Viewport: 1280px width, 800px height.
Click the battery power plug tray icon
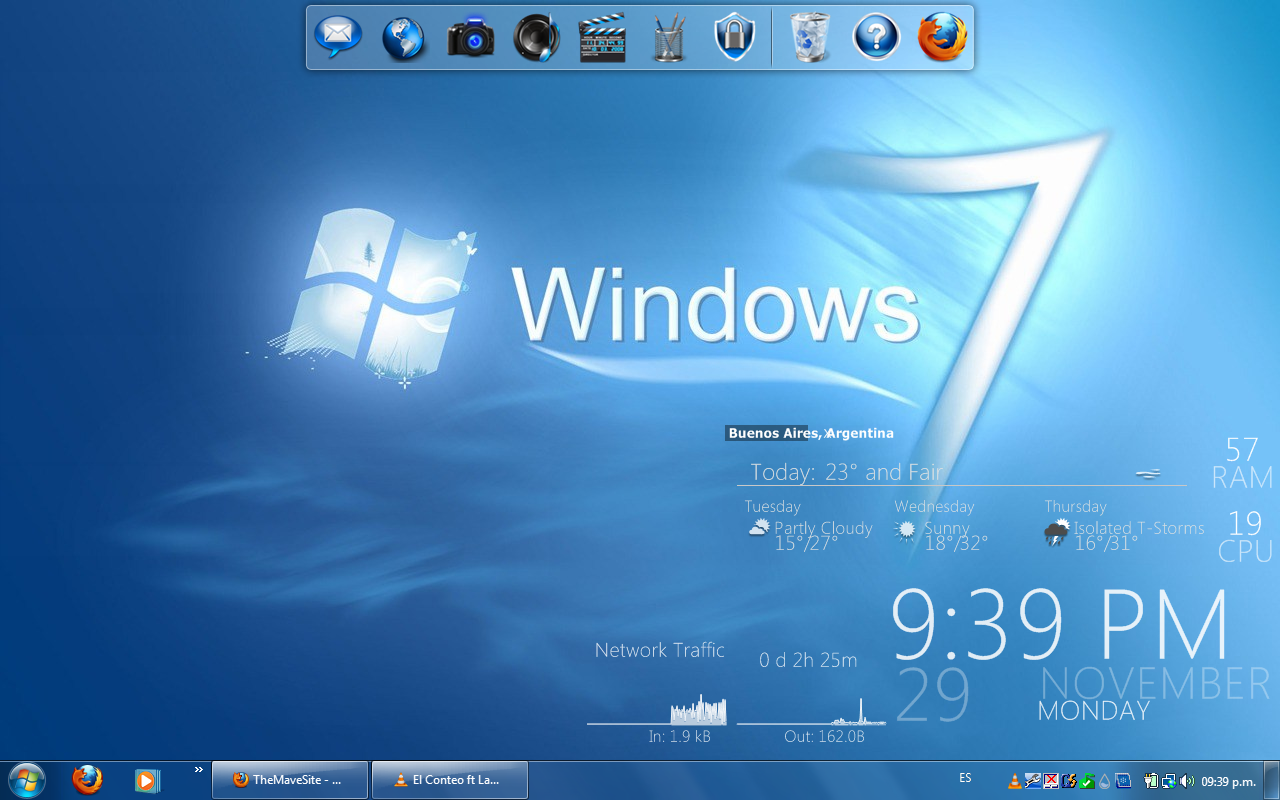pyautogui.click(x=1151, y=781)
